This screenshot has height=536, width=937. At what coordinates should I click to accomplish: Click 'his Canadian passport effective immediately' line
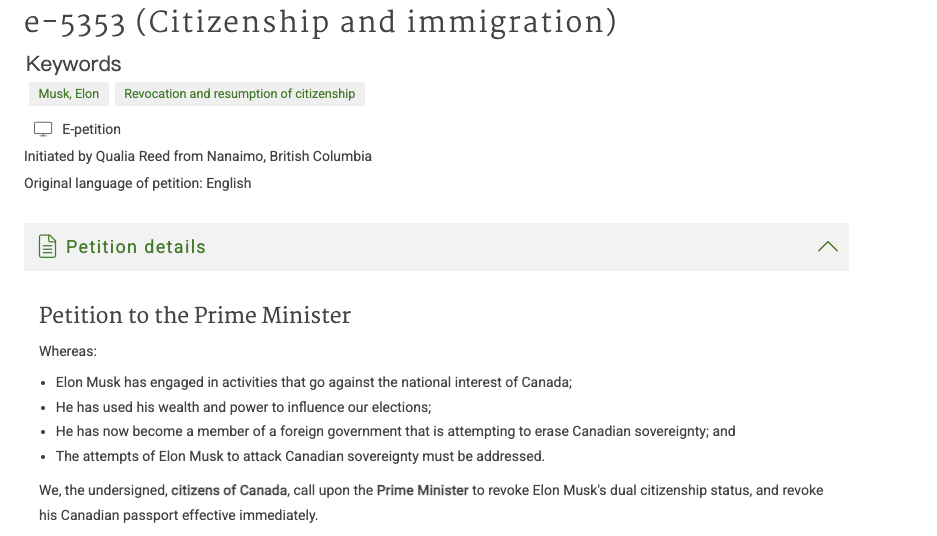click(x=178, y=515)
